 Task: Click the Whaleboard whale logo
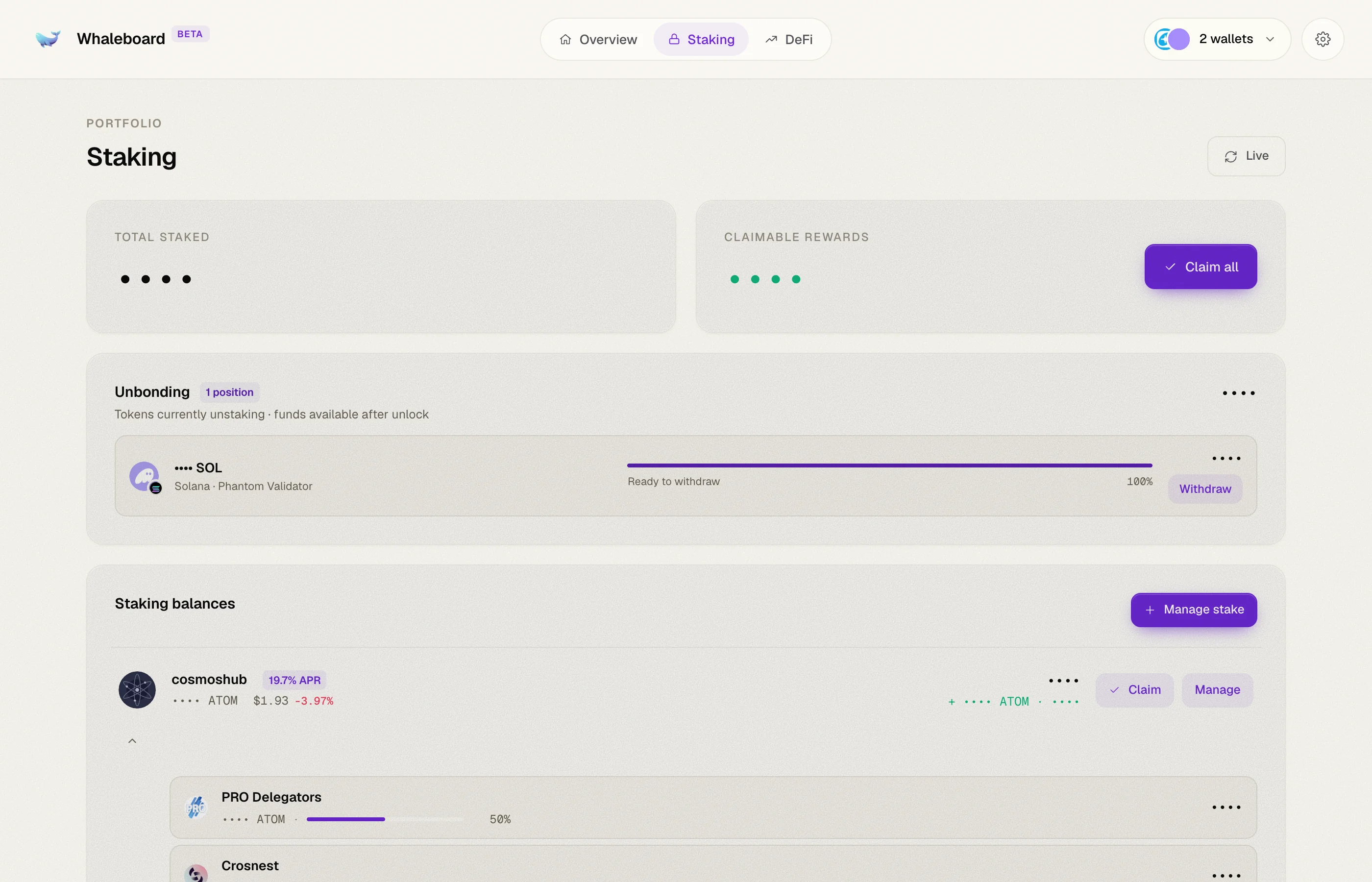(x=48, y=38)
